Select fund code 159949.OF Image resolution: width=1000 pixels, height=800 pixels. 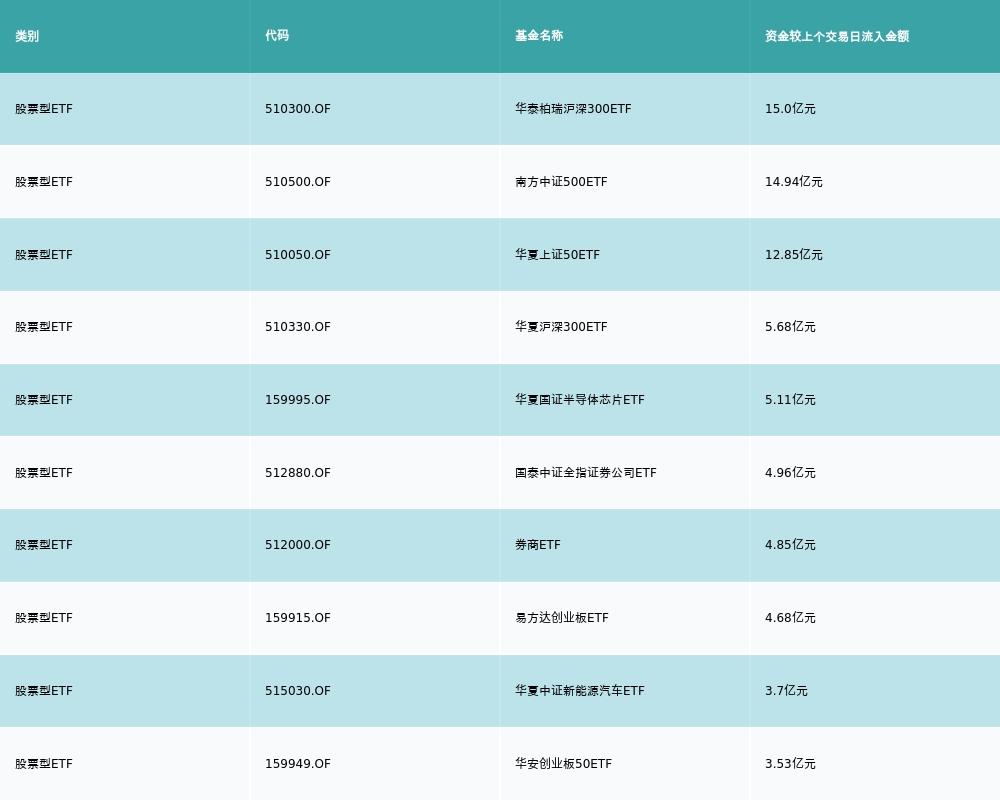tap(298, 764)
